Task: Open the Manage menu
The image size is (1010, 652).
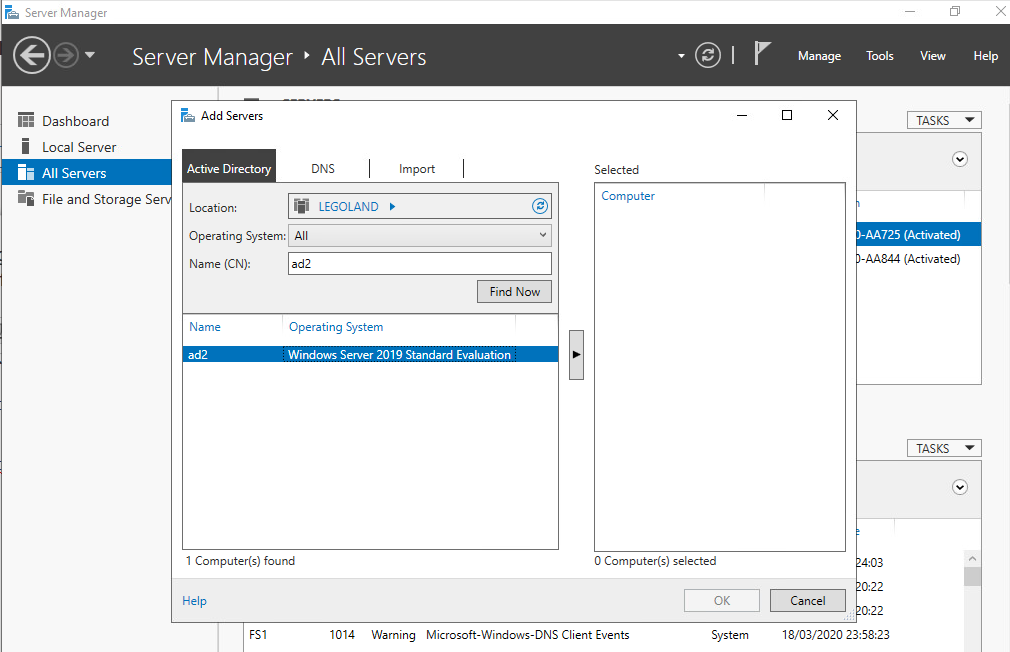Action: tap(819, 56)
